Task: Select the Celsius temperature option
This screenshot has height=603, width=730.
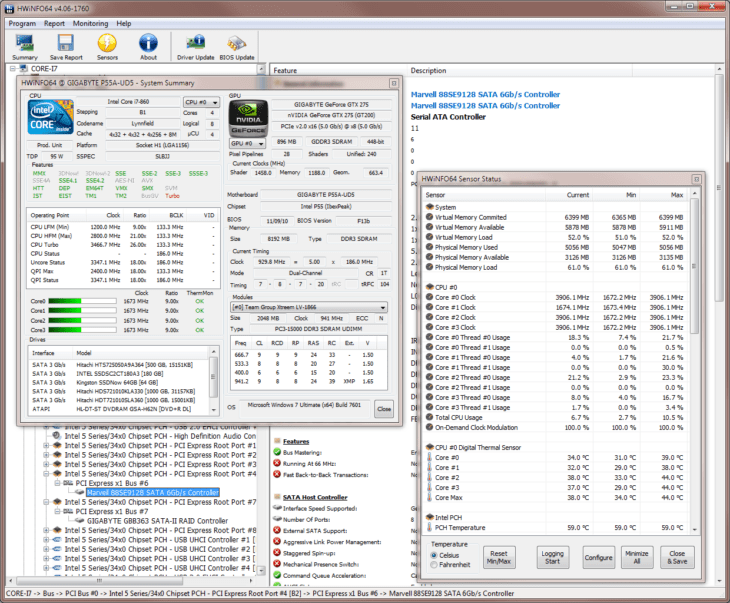Action: [434, 555]
